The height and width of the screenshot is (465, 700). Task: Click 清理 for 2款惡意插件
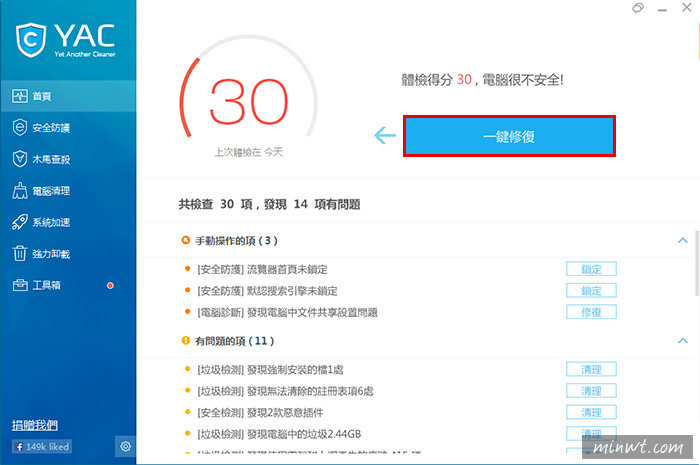click(591, 412)
